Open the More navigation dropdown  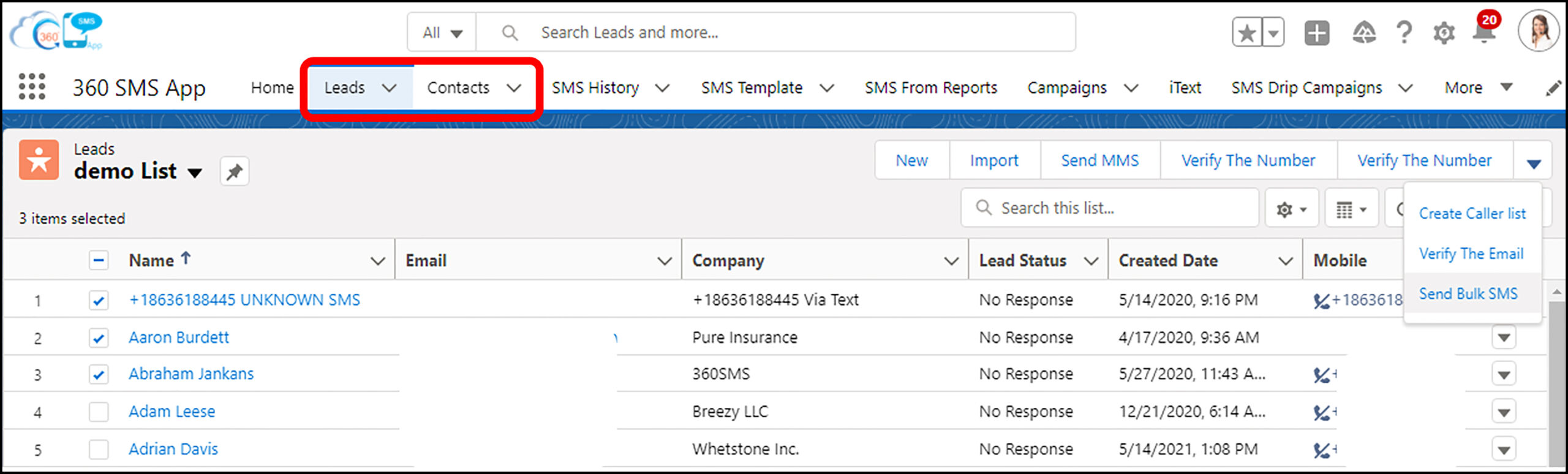(1479, 88)
